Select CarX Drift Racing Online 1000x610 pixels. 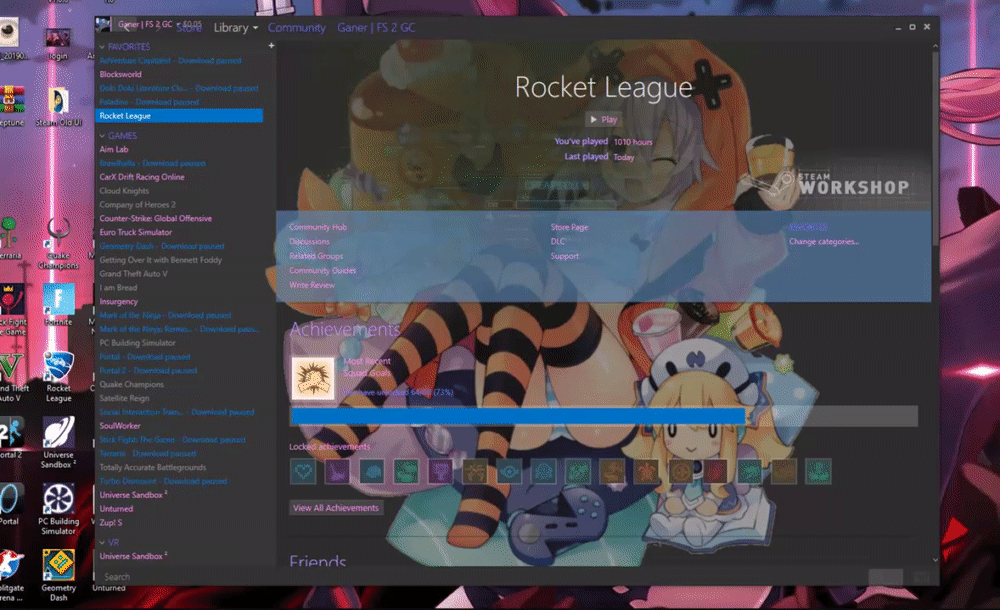[142, 177]
